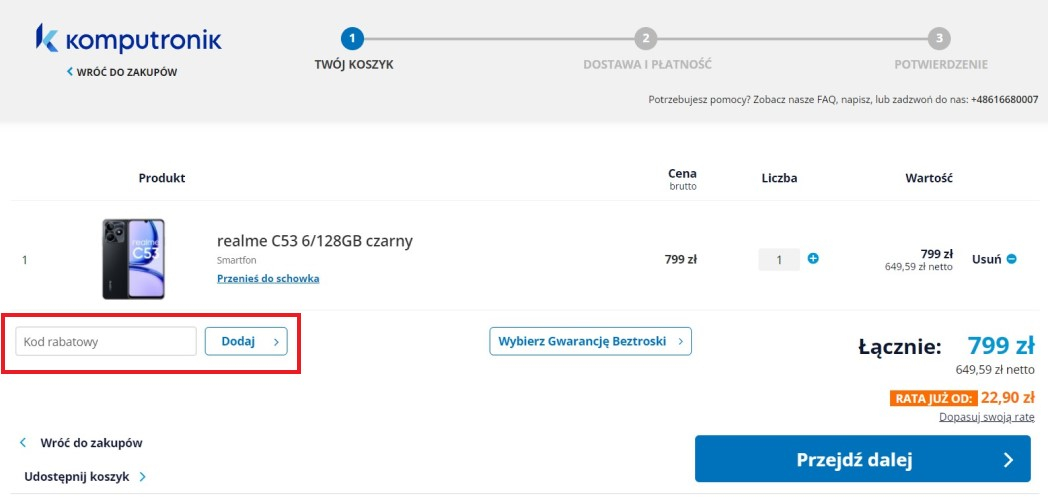Screen dimensions: 1048x500
Task: Open the realme C53 6/128GB czarny title
Action: click(x=314, y=241)
